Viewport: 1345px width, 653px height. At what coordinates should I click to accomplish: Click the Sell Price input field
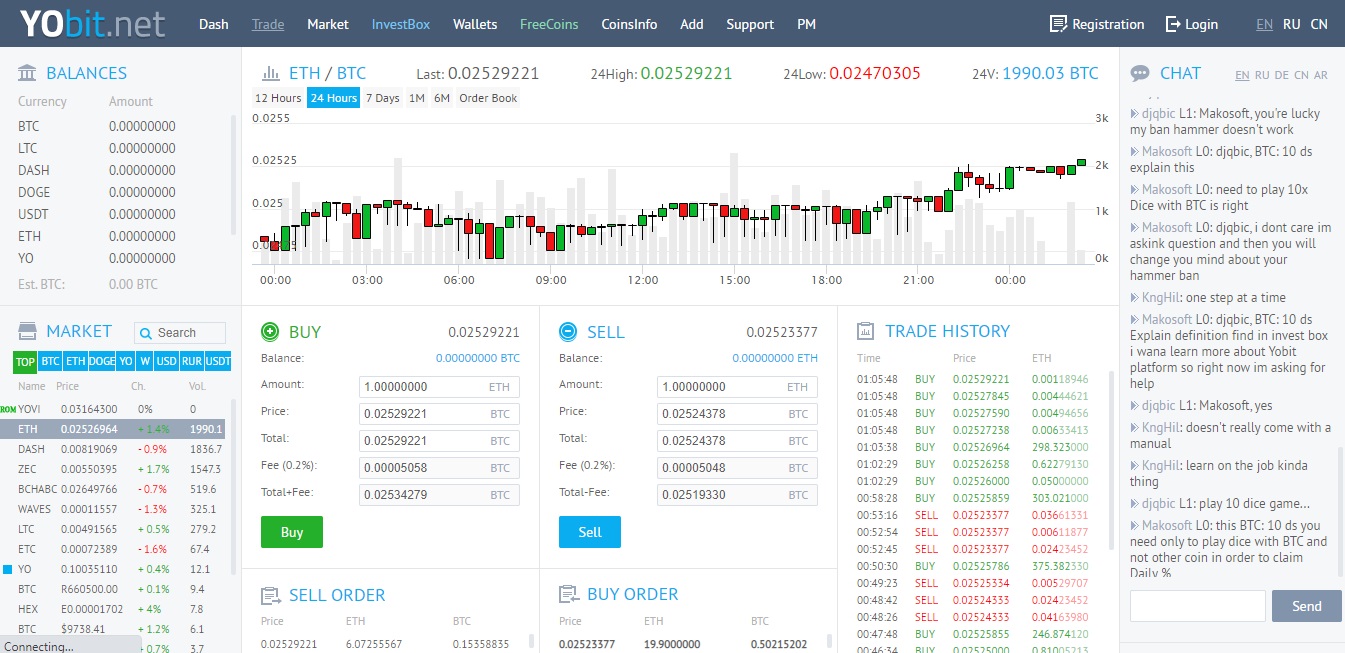(737, 414)
